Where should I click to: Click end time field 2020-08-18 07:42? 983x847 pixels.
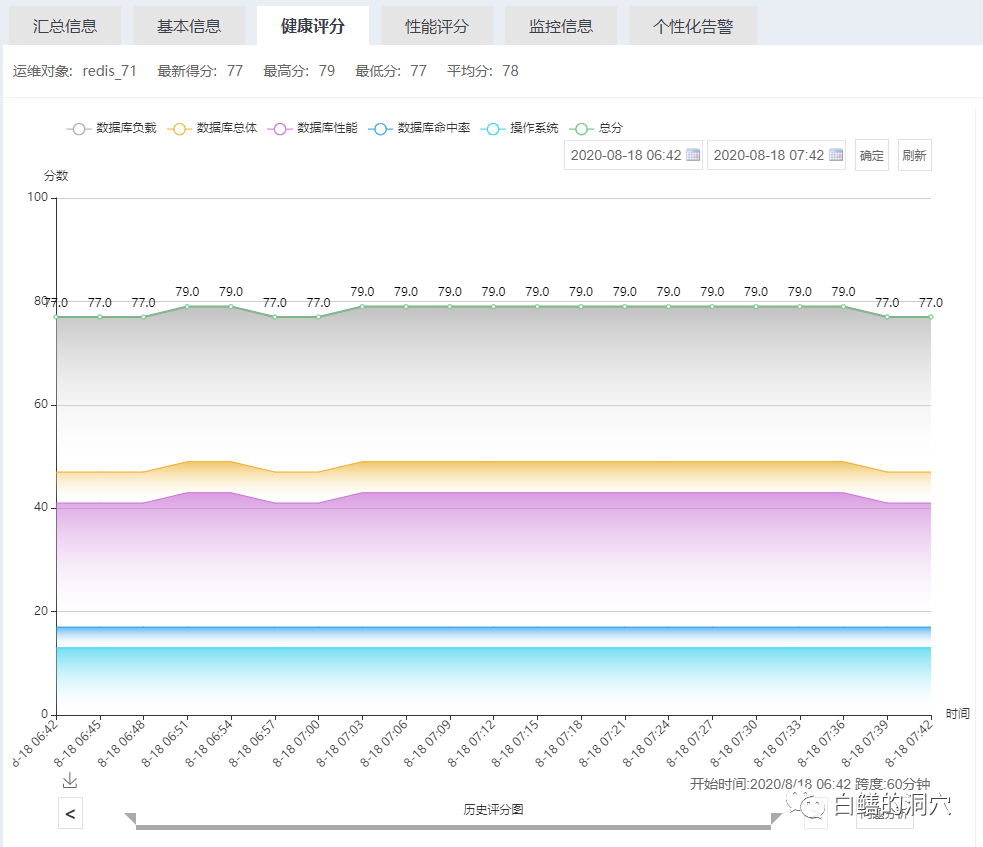tap(768, 155)
